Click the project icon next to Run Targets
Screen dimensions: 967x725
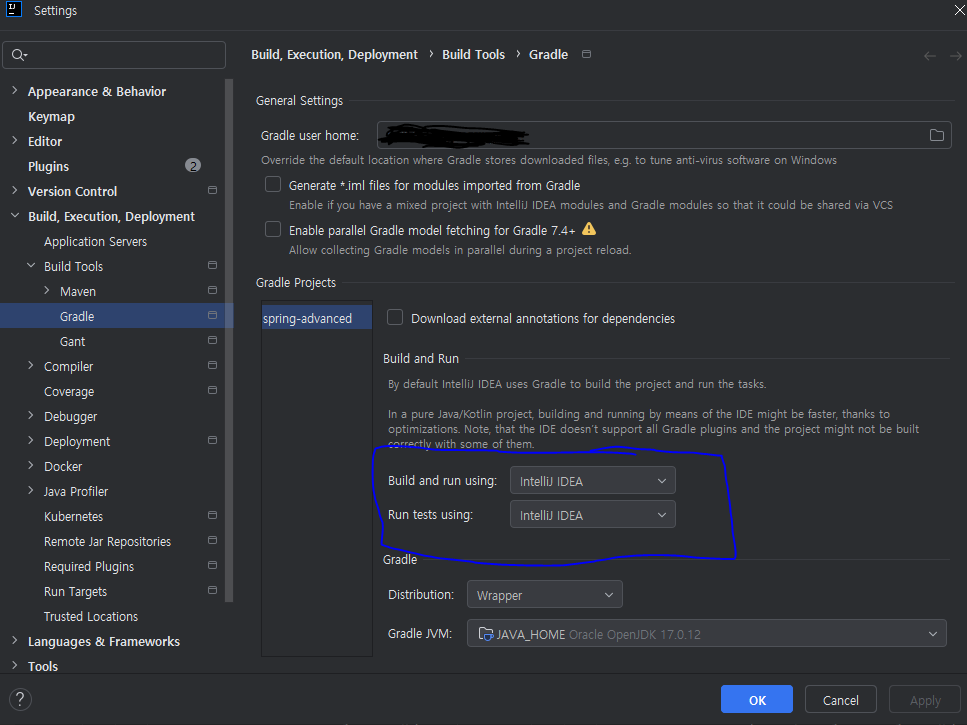point(212,591)
